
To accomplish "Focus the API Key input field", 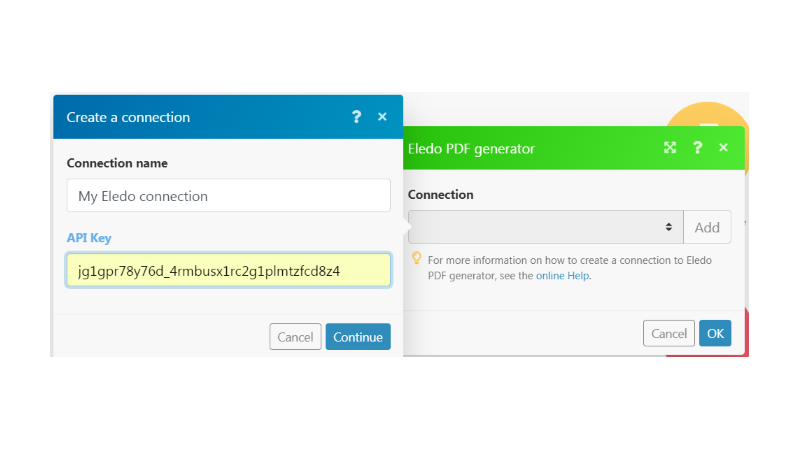I will [x=229, y=270].
